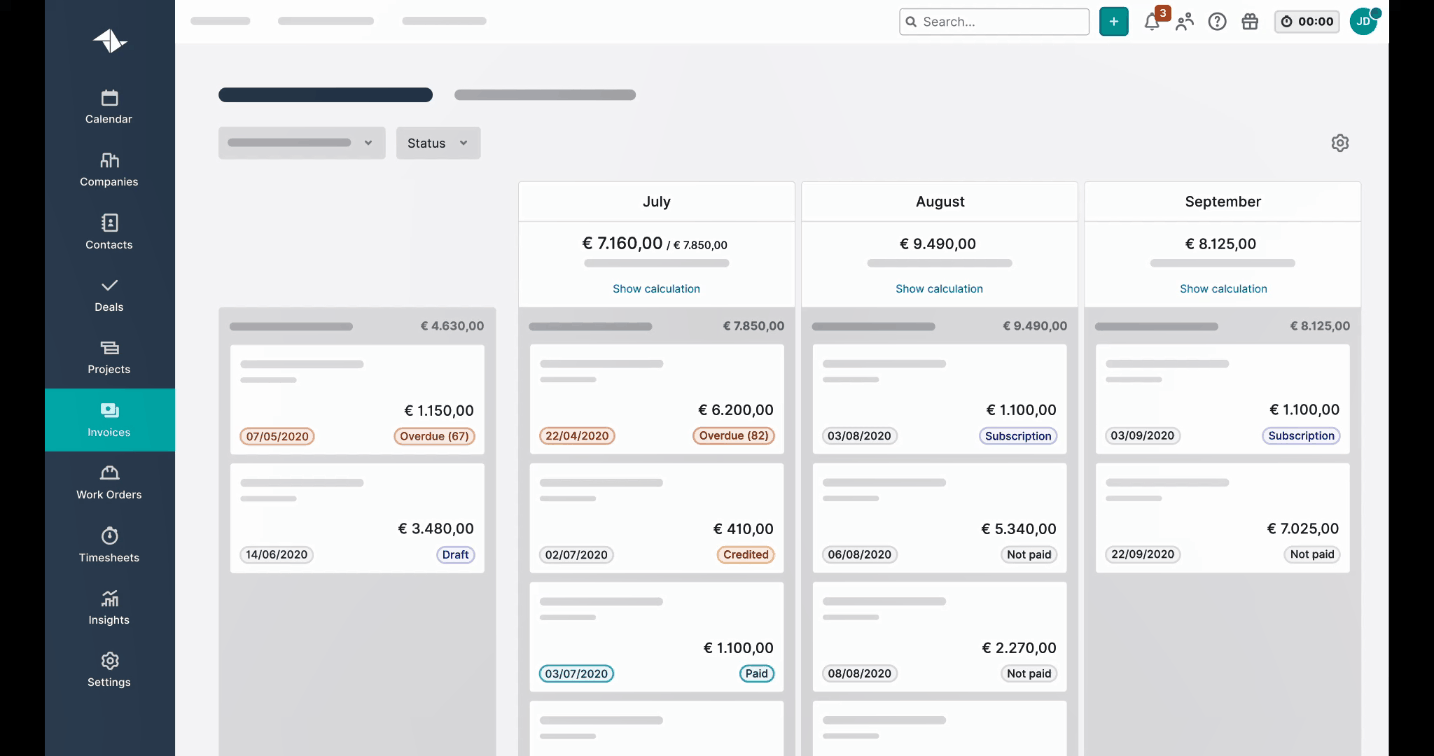Viewport: 1434px width, 756px height.
Task: Select the July column header
Action: coord(656,202)
